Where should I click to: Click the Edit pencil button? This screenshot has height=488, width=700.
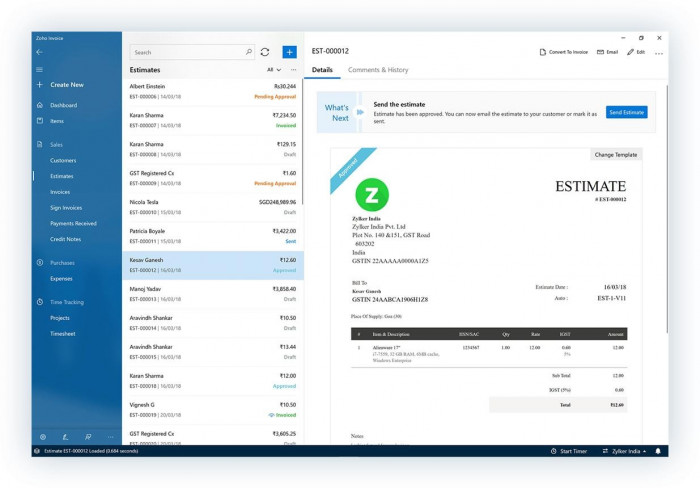coord(636,52)
